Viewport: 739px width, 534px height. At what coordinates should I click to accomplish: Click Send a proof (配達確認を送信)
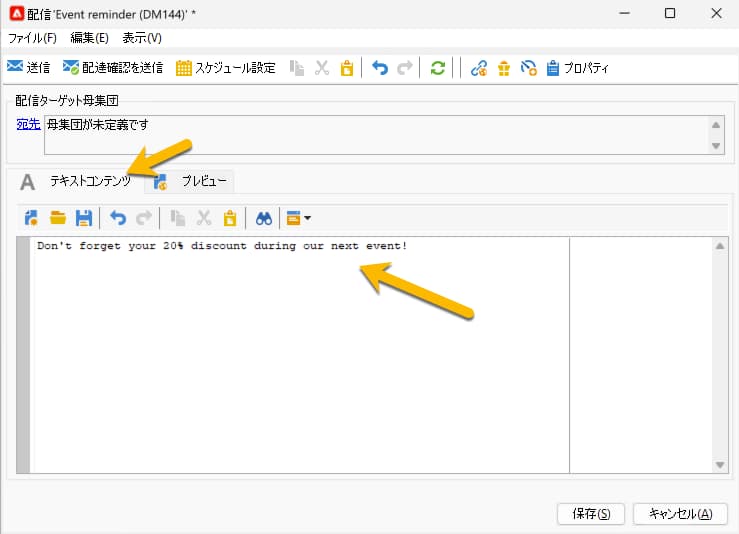(113, 67)
